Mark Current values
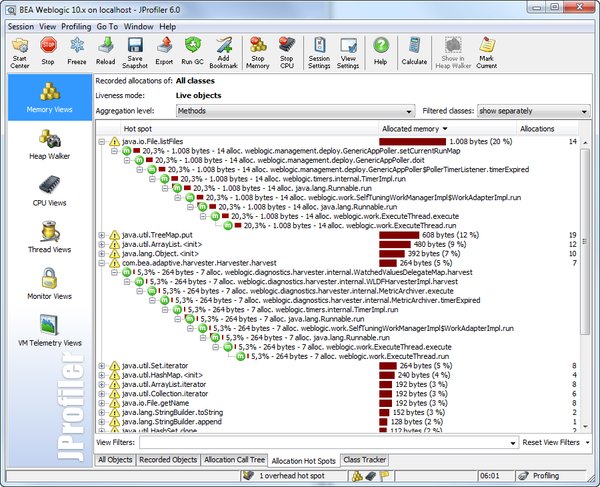The width and height of the screenshot is (600, 487). click(x=487, y=53)
